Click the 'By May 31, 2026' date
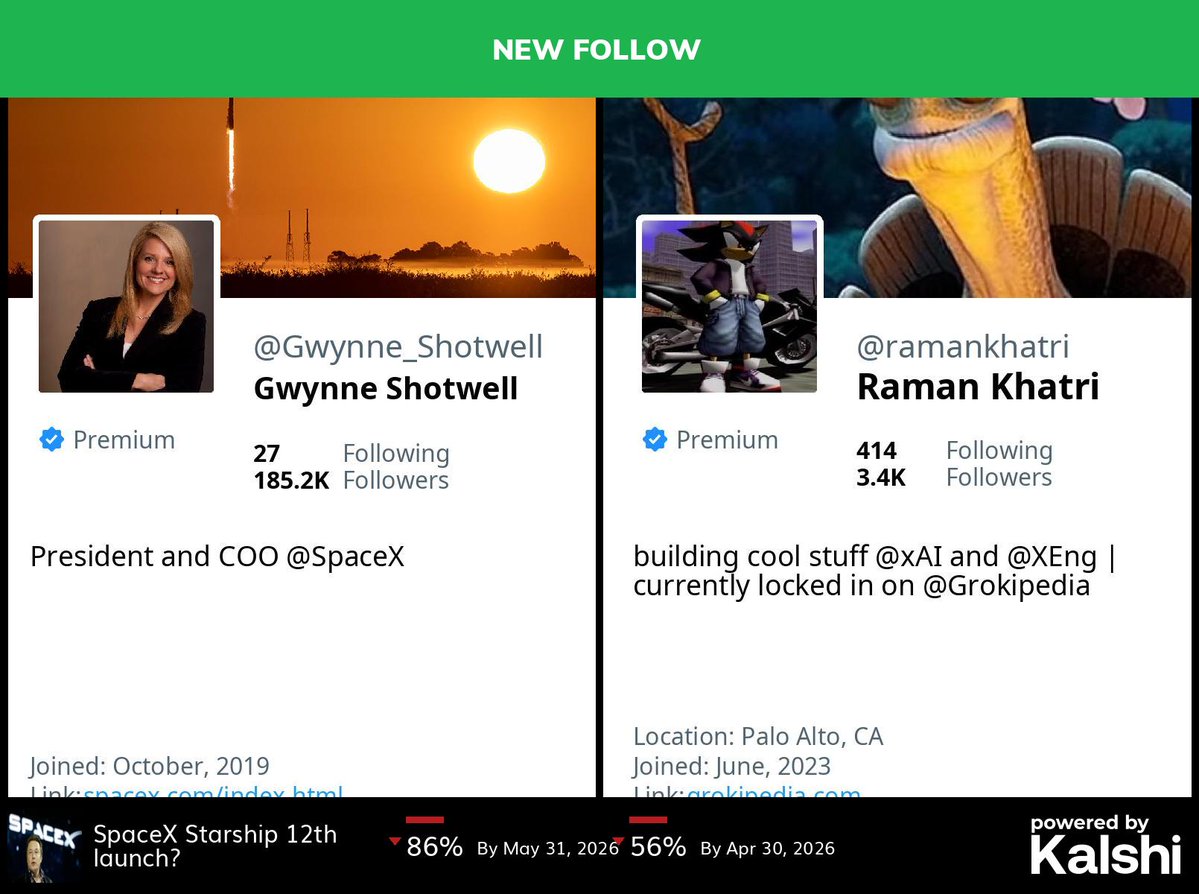This screenshot has height=894, width=1199. [x=548, y=848]
